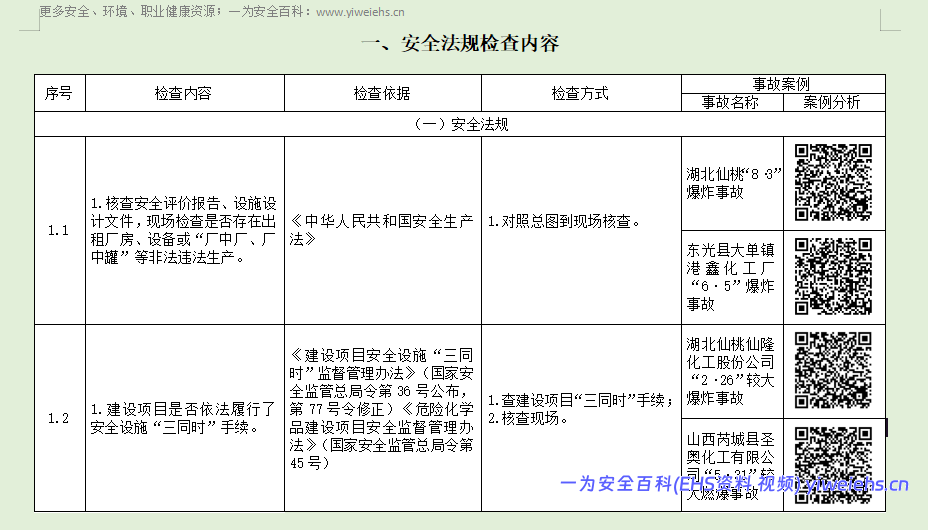This screenshot has width=928, height=530.
Task: Click the QR code next to 山西芮城县 accident
Action: tap(833, 462)
